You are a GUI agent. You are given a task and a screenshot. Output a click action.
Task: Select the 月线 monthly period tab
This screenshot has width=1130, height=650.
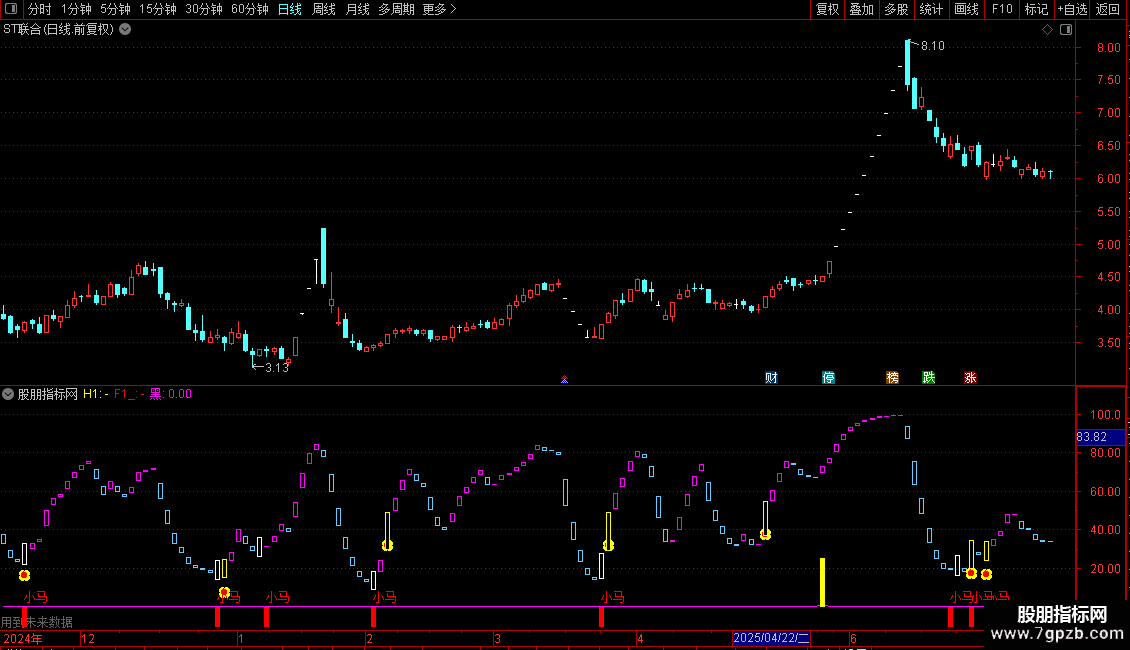(x=357, y=9)
